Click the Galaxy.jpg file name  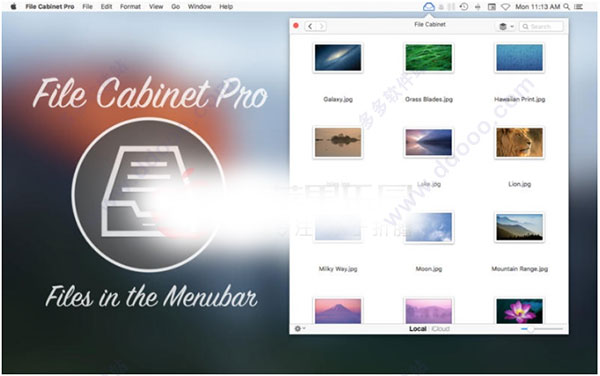(x=338, y=99)
